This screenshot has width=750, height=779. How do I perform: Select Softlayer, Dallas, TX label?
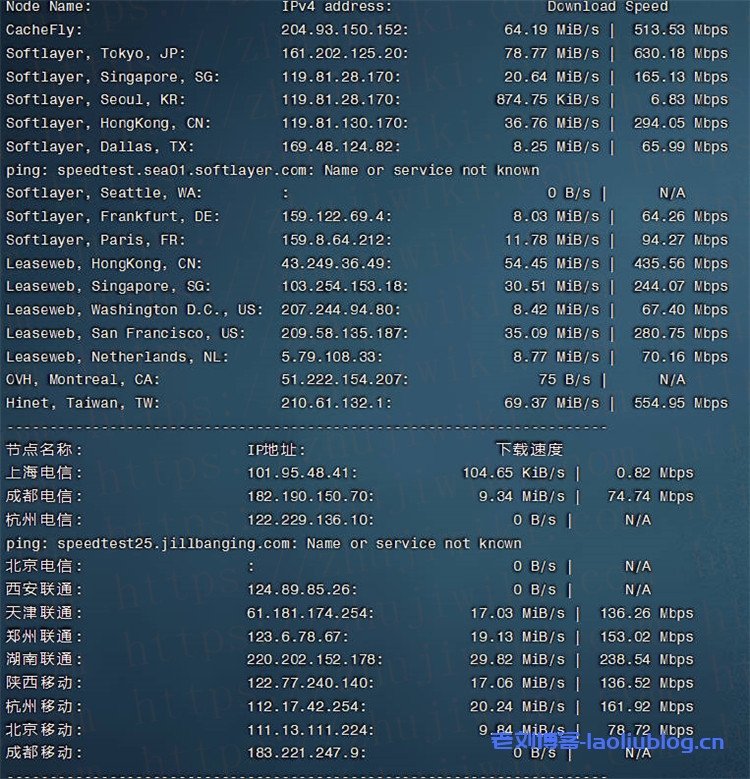[x=100, y=147]
